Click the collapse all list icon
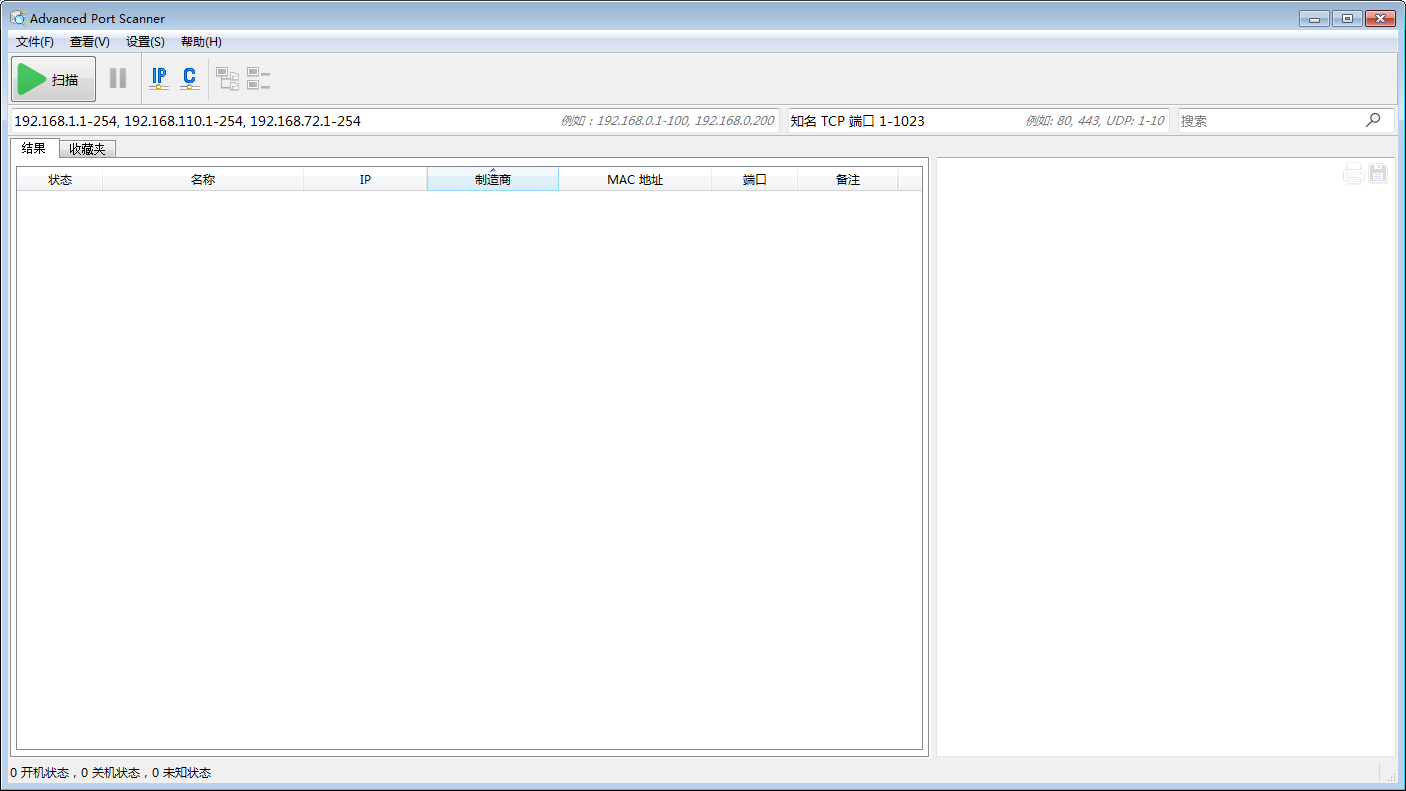 pyautogui.click(x=259, y=79)
